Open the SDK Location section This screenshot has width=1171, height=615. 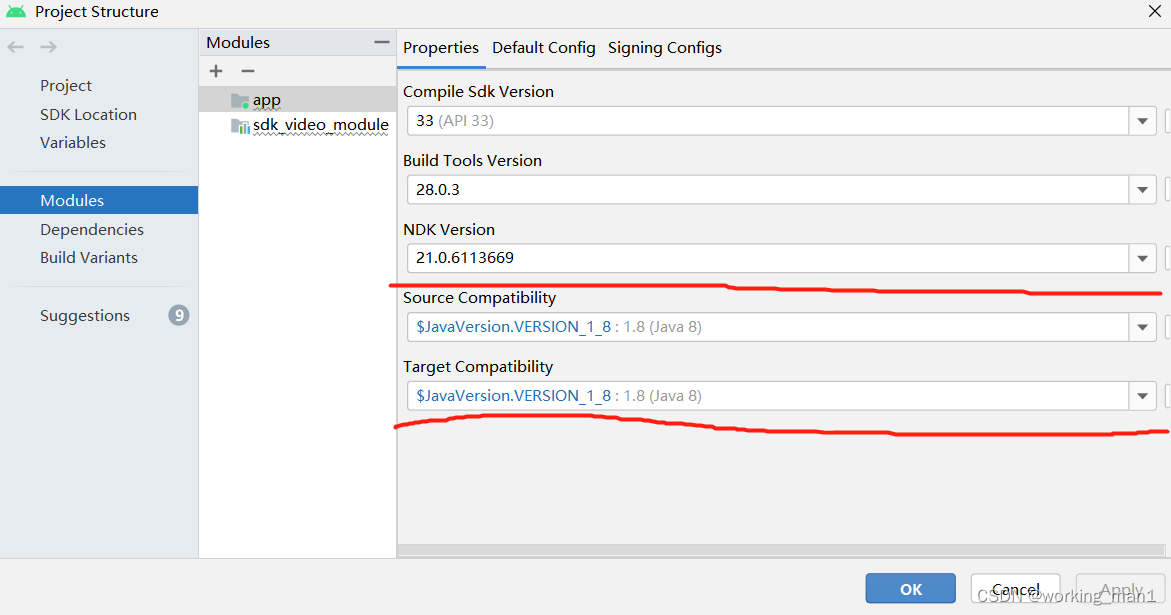(88, 114)
